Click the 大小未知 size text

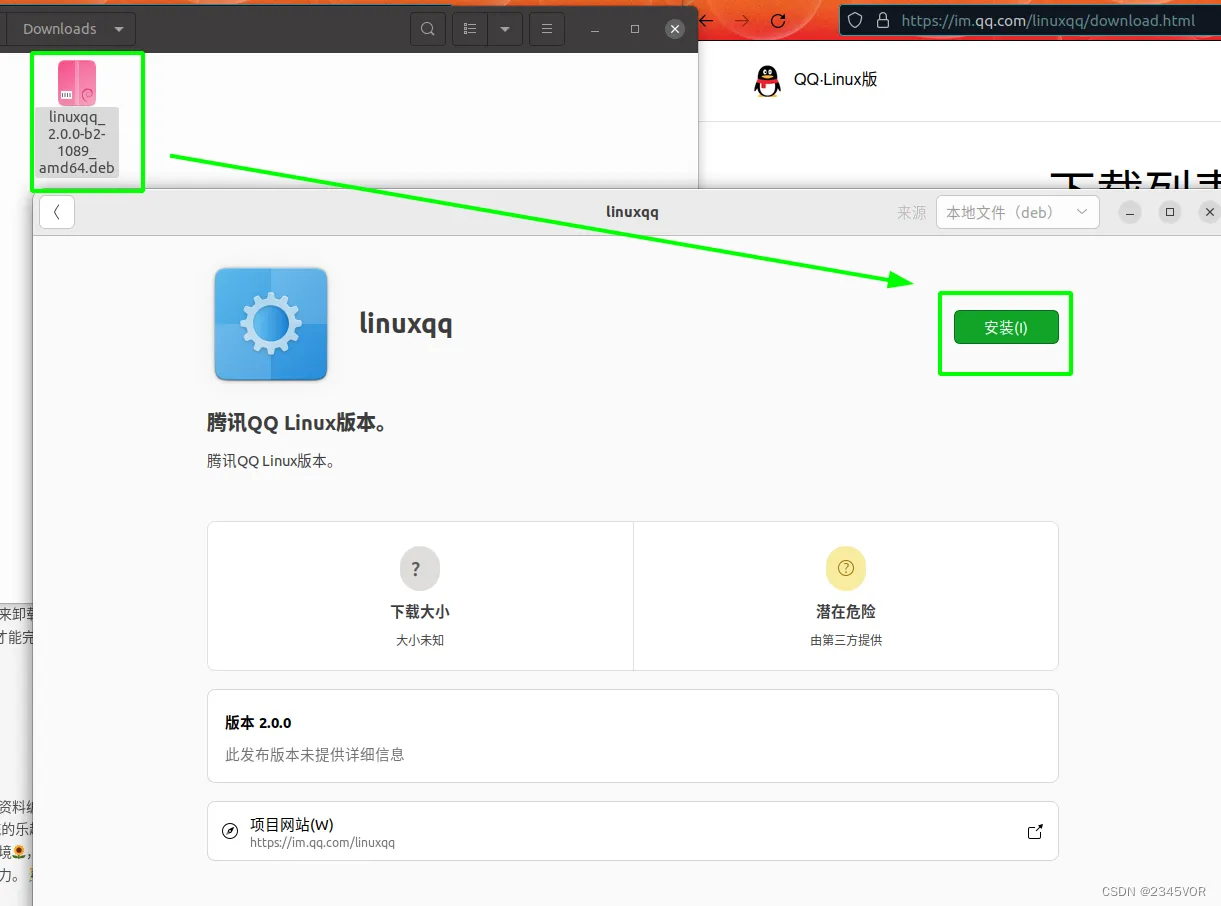pyautogui.click(x=420, y=640)
